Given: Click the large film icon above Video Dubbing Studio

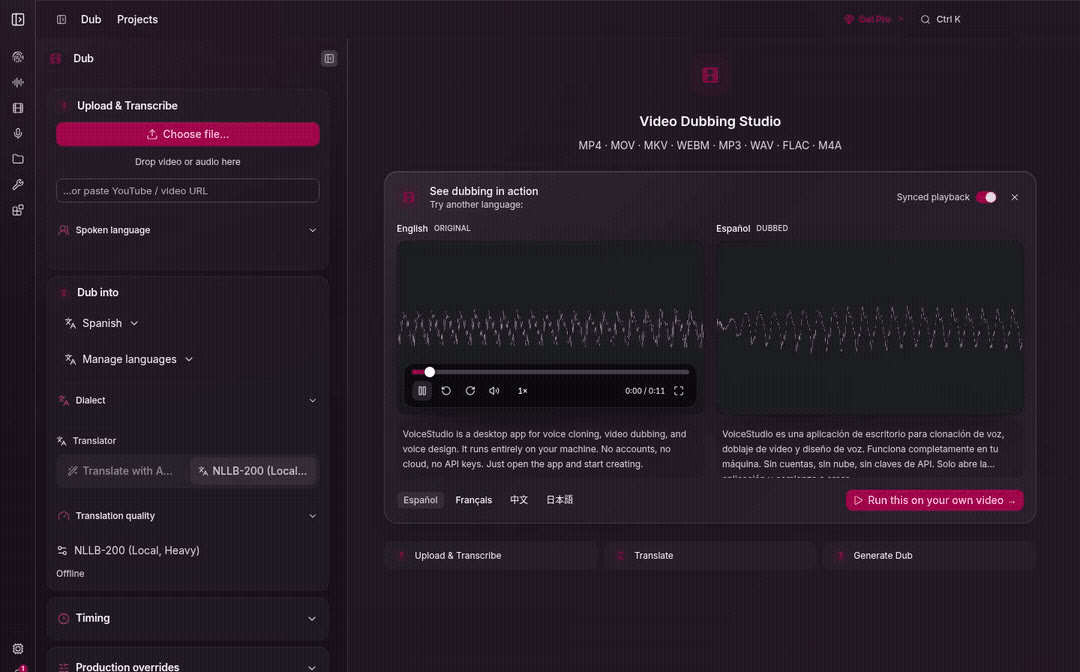Looking at the screenshot, I should pos(710,75).
